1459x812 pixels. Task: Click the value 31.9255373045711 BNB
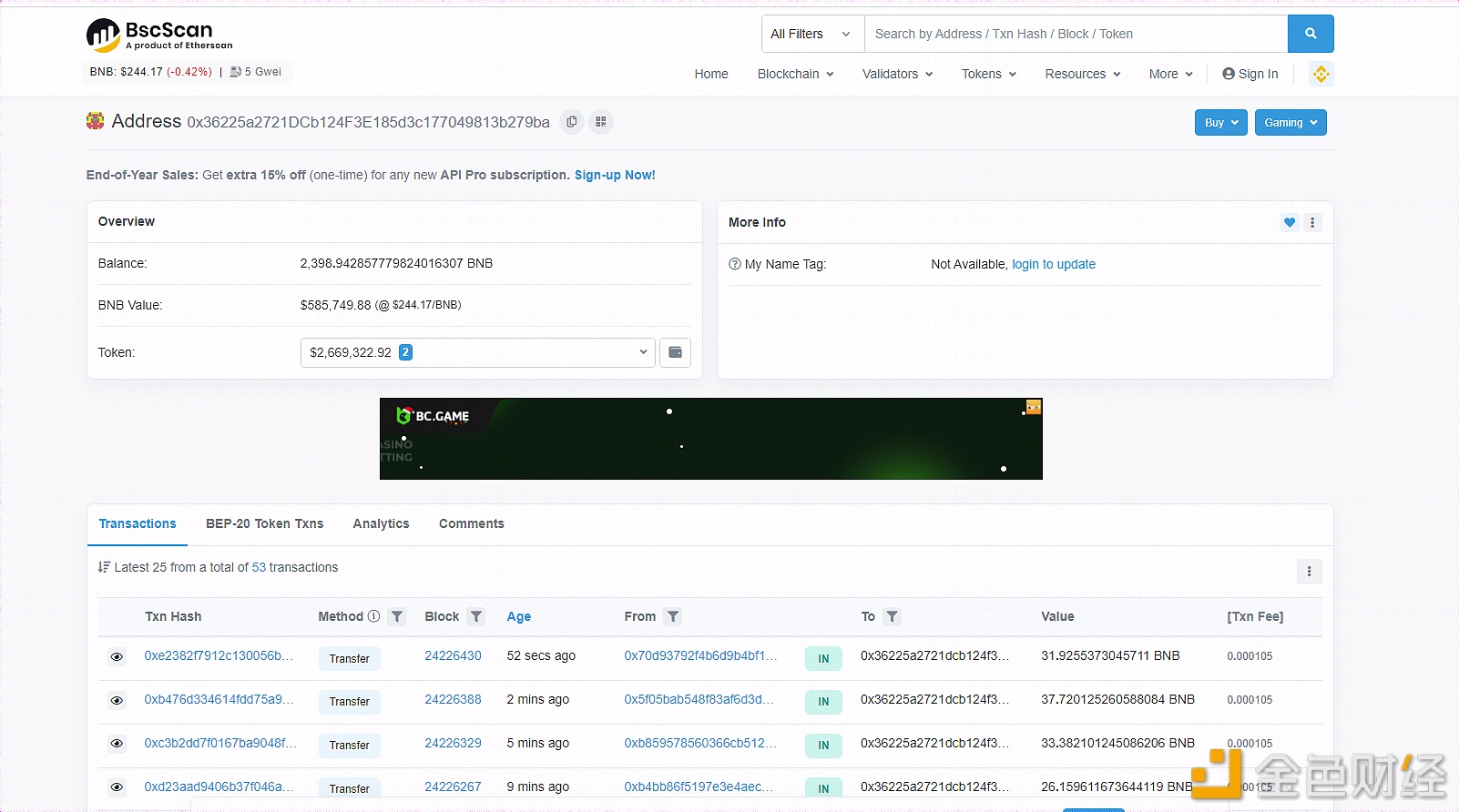point(1110,655)
